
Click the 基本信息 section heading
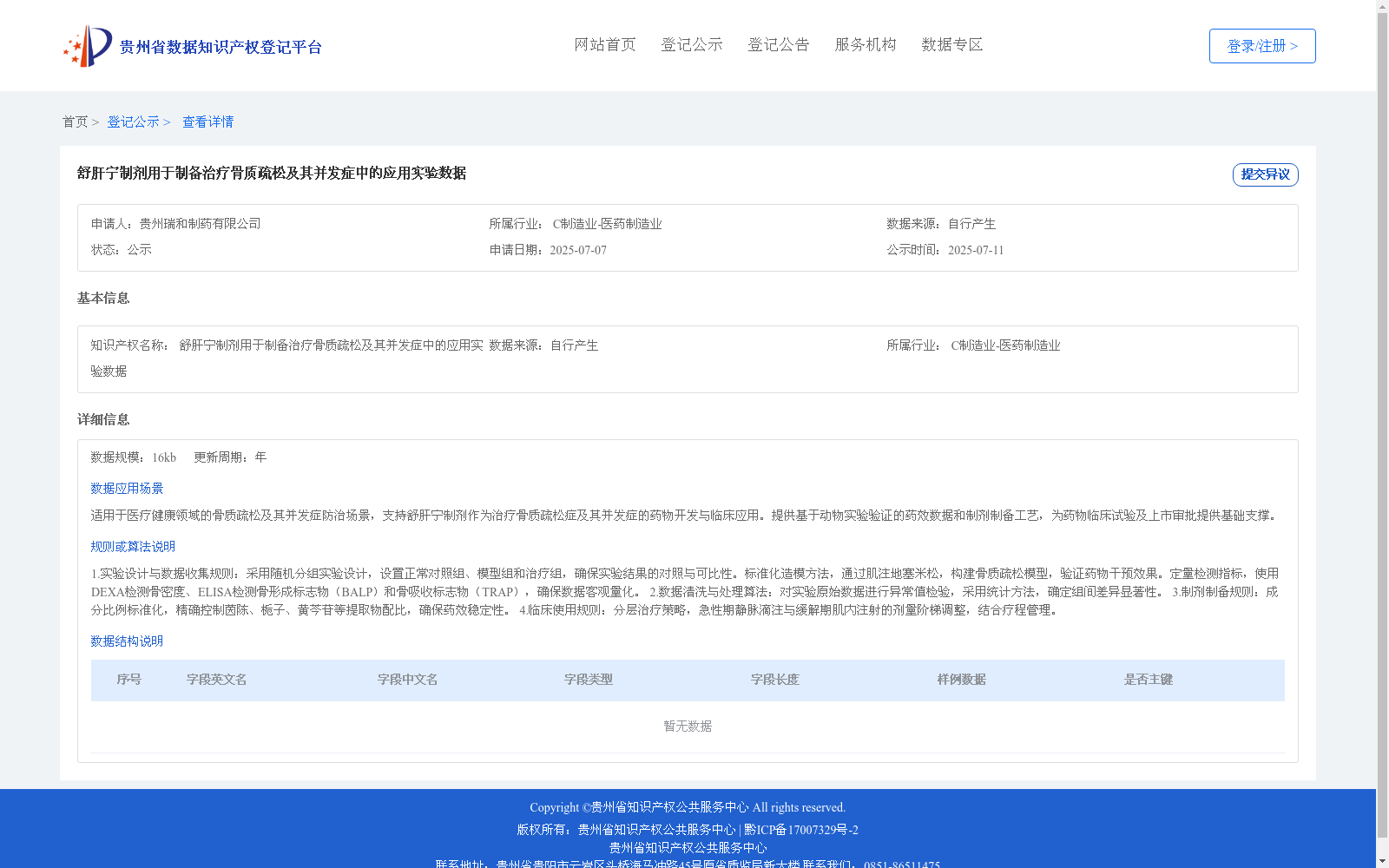[x=103, y=298]
